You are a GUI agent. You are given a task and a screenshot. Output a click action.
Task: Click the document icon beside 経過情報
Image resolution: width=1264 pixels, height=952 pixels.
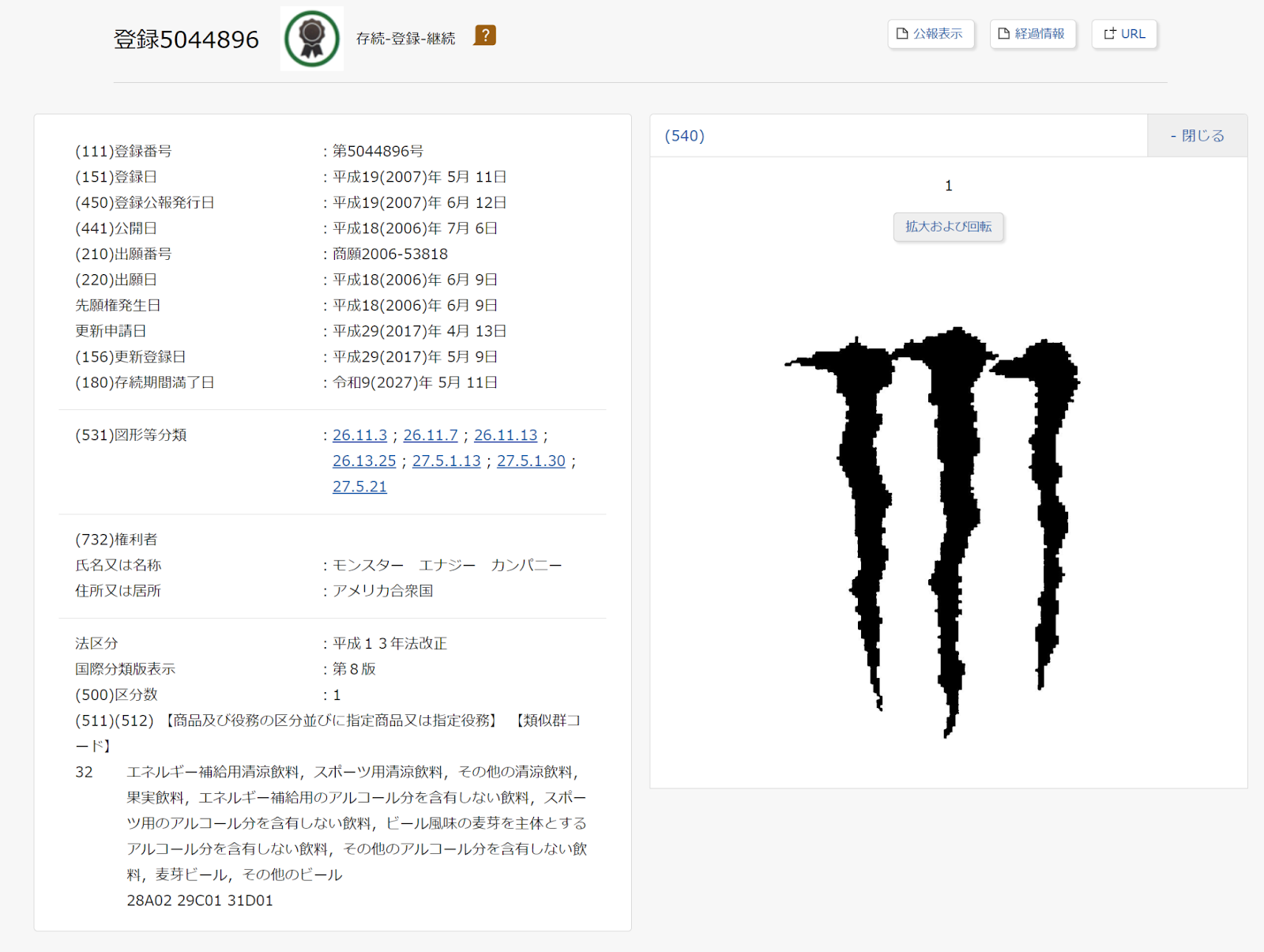(x=1003, y=34)
